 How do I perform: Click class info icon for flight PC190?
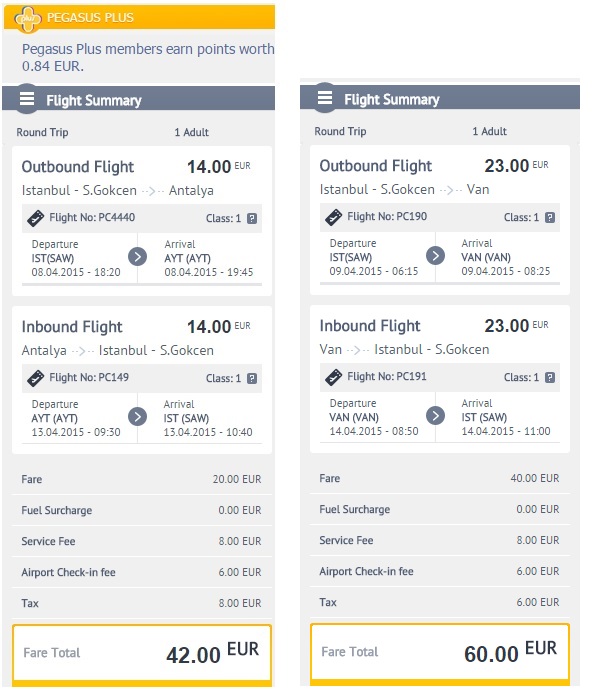tap(550, 217)
